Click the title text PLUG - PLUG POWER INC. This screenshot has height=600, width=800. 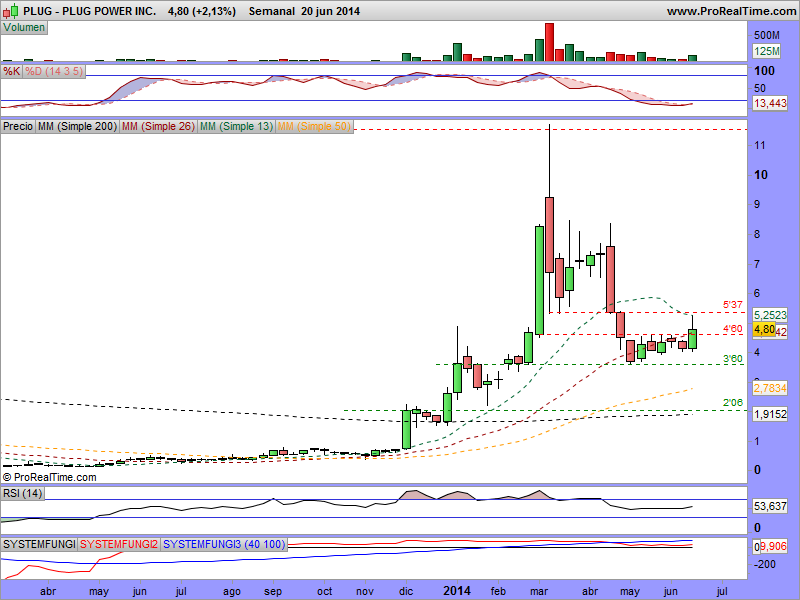90,11
